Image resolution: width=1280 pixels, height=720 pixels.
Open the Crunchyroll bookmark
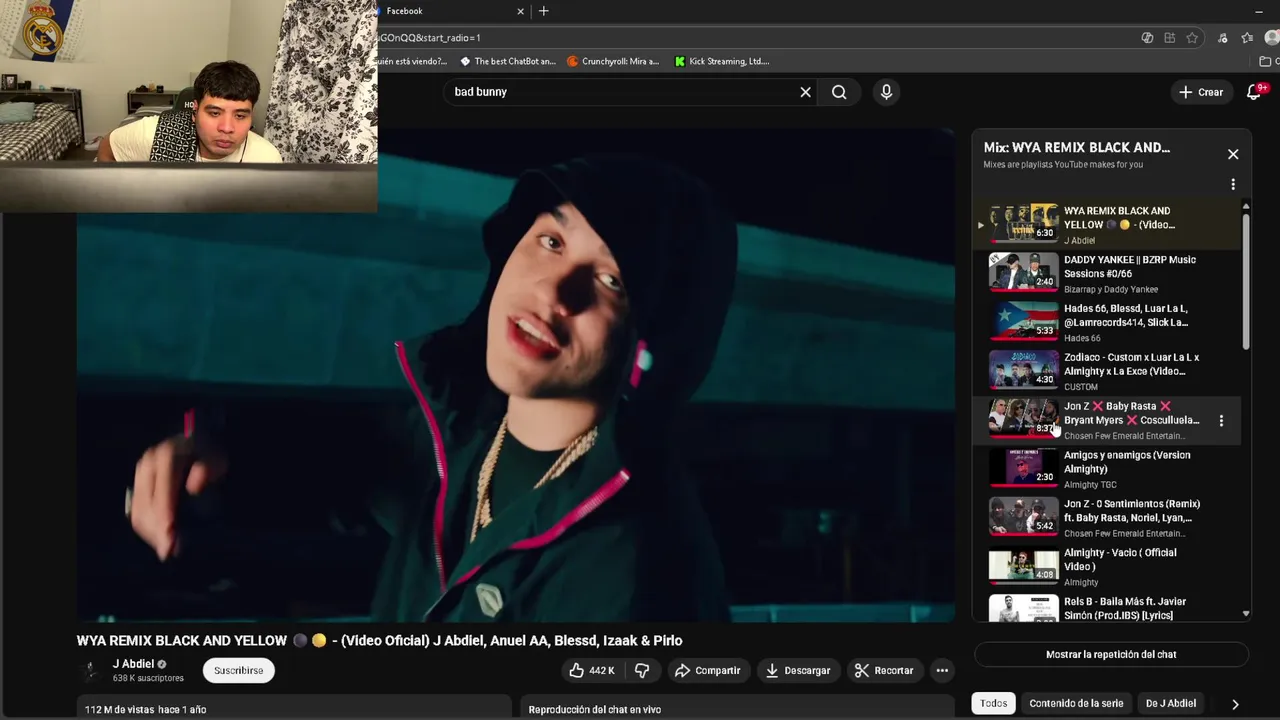click(613, 61)
